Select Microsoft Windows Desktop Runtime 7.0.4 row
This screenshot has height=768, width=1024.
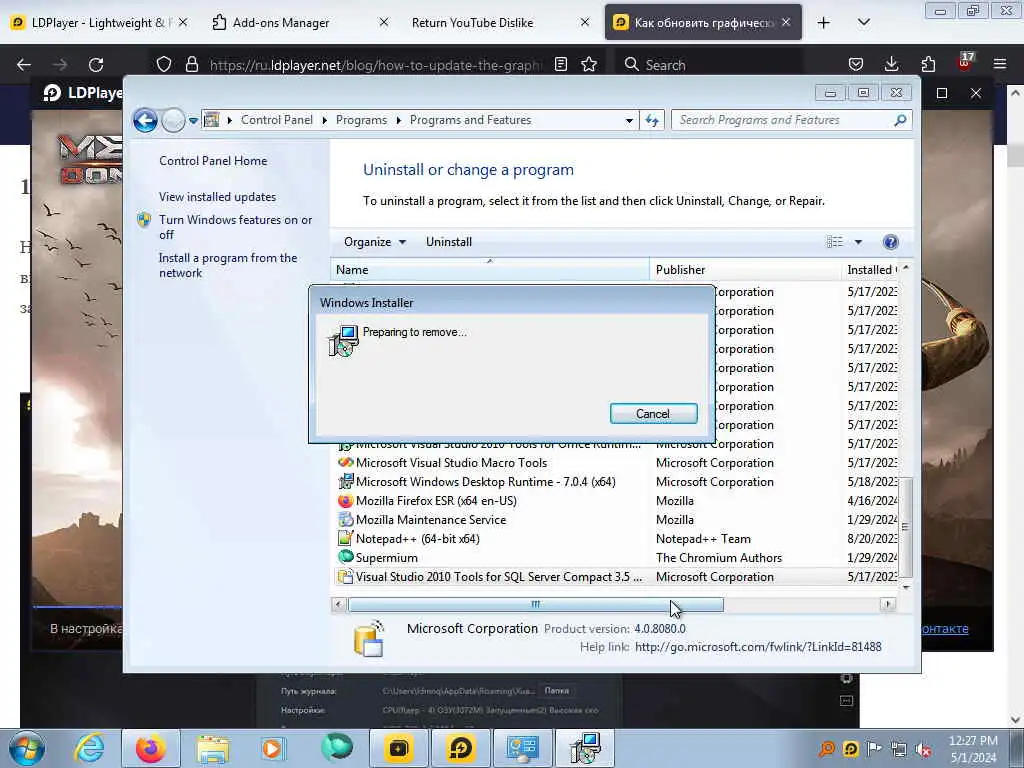click(x=617, y=481)
